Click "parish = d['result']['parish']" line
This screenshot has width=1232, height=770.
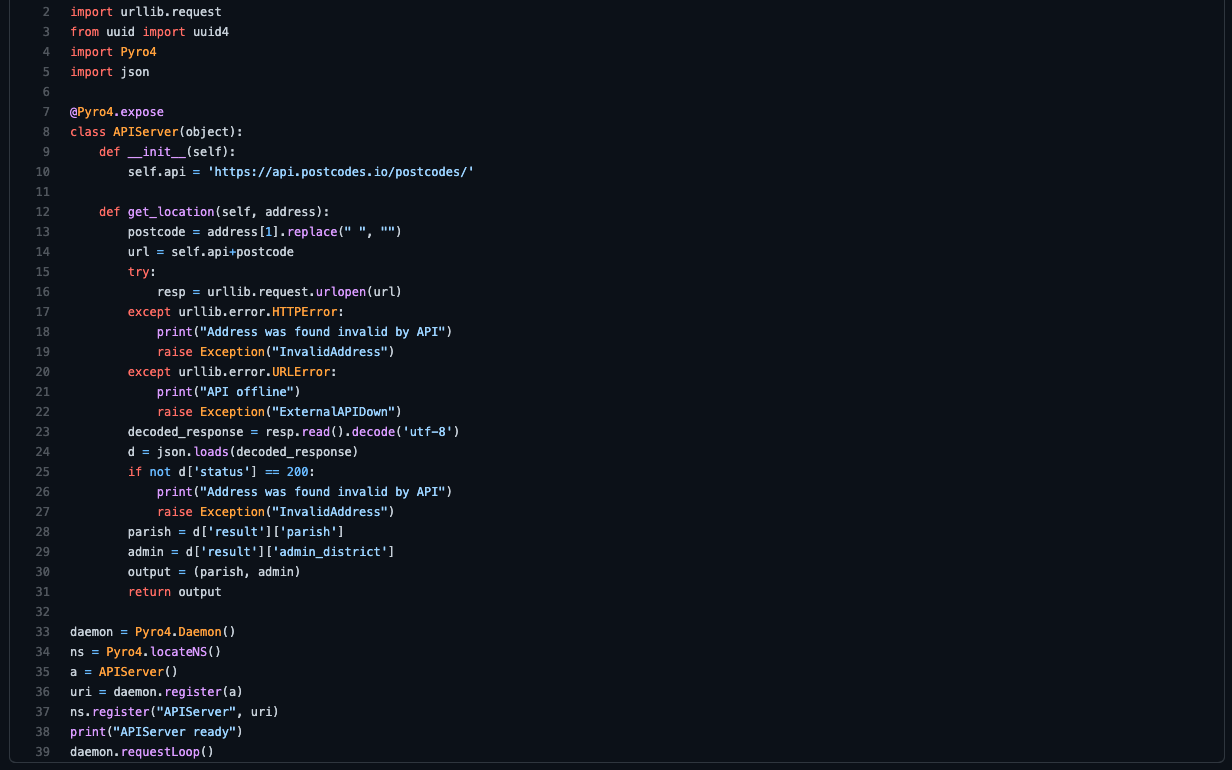point(236,532)
